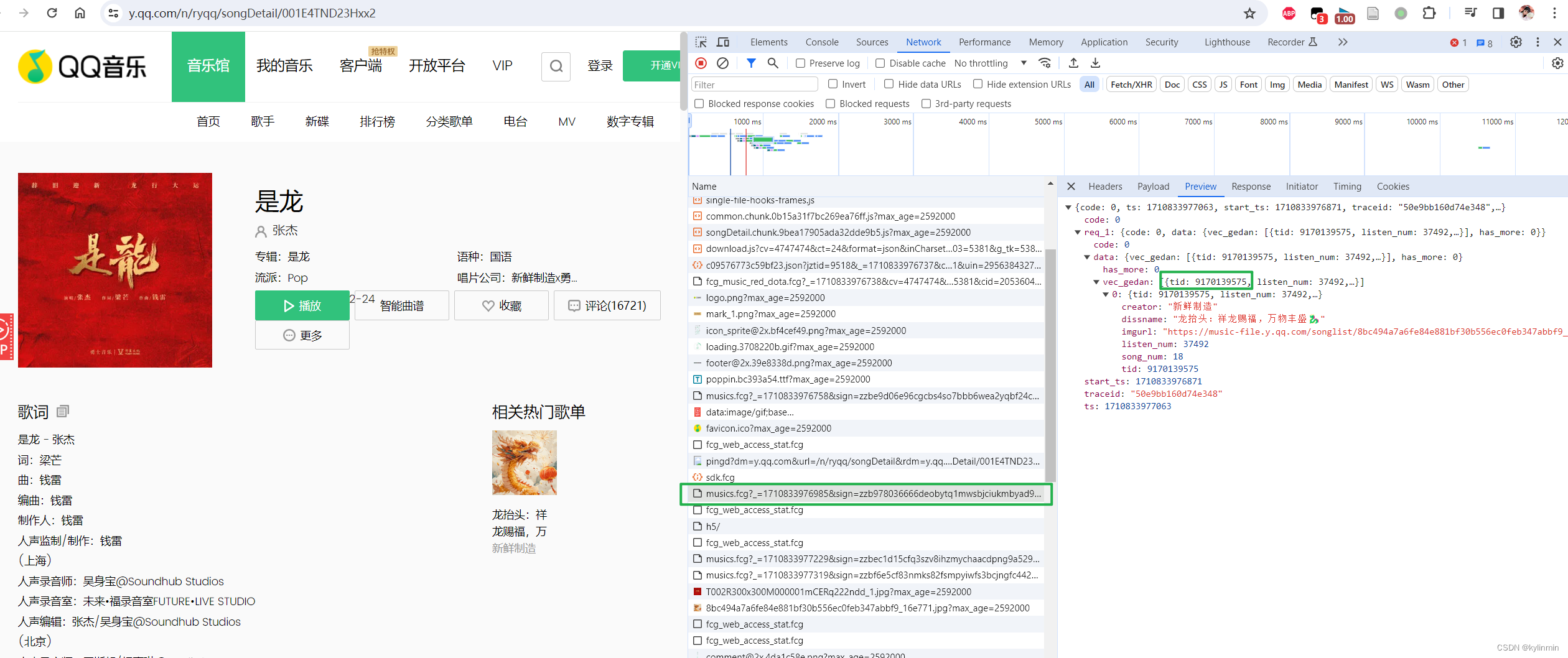Open the Response tab of request
The image size is (1568, 658).
(1251, 186)
